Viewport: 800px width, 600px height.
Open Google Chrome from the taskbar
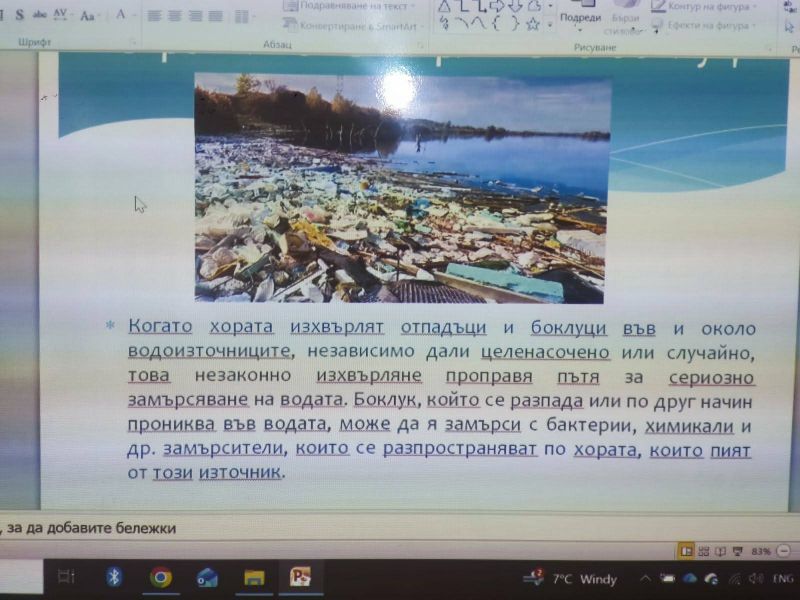click(x=160, y=577)
